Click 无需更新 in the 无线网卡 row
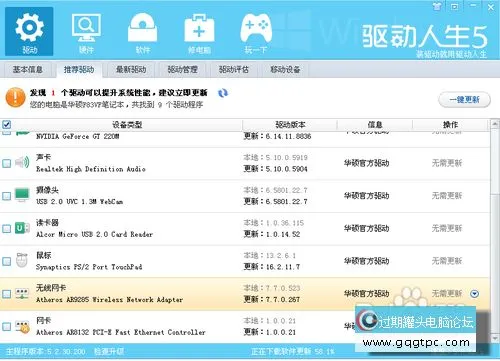The width and height of the screenshot is (500, 361). 447,294
